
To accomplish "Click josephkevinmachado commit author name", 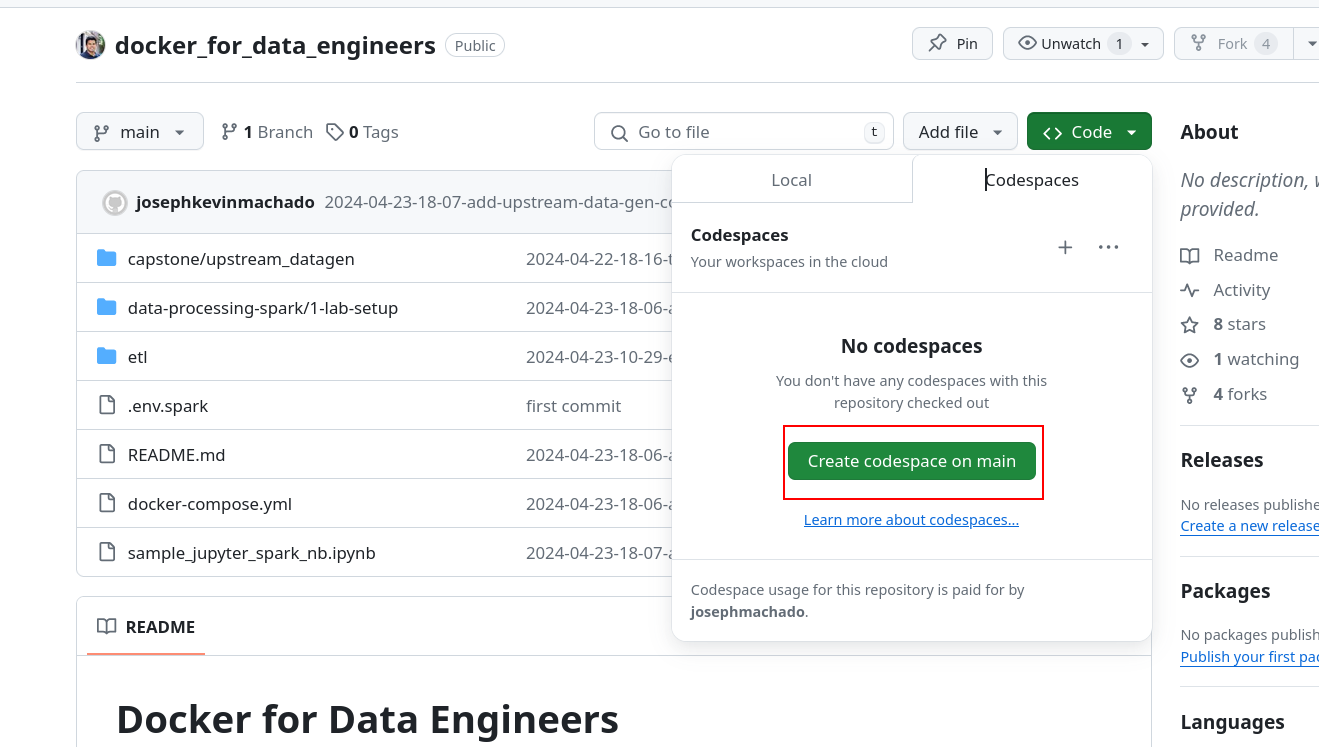I will click(x=225, y=202).
